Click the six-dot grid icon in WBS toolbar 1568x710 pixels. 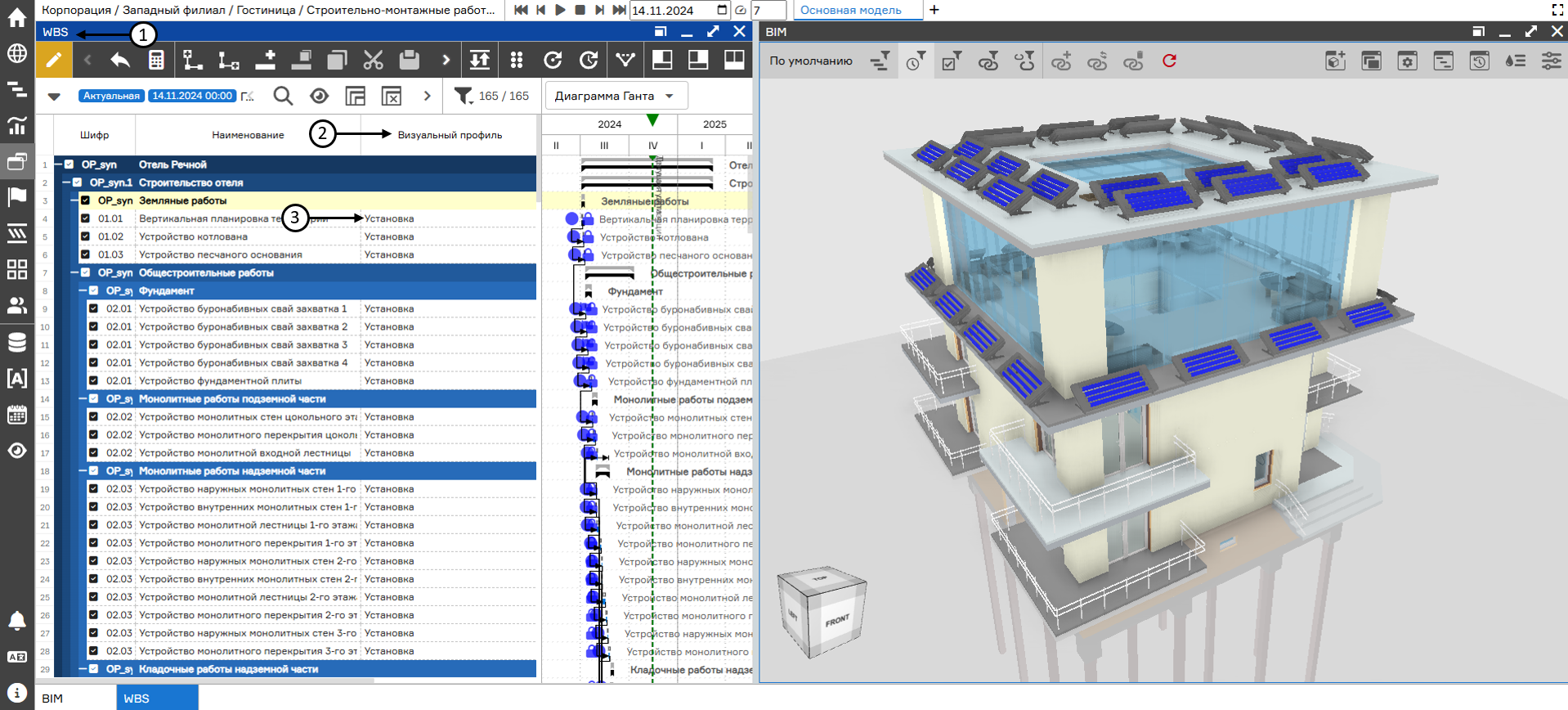coord(517,60)
